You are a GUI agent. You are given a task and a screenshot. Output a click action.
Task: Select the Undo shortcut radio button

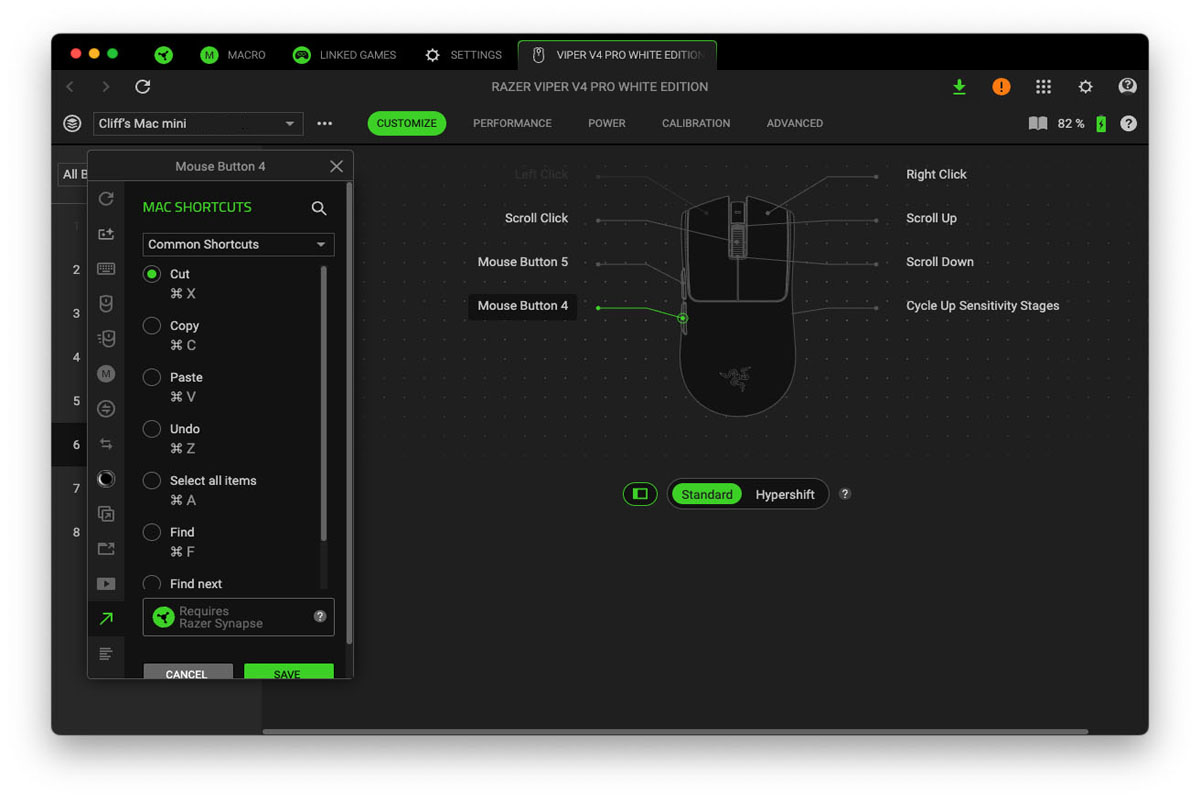[152, 428]
